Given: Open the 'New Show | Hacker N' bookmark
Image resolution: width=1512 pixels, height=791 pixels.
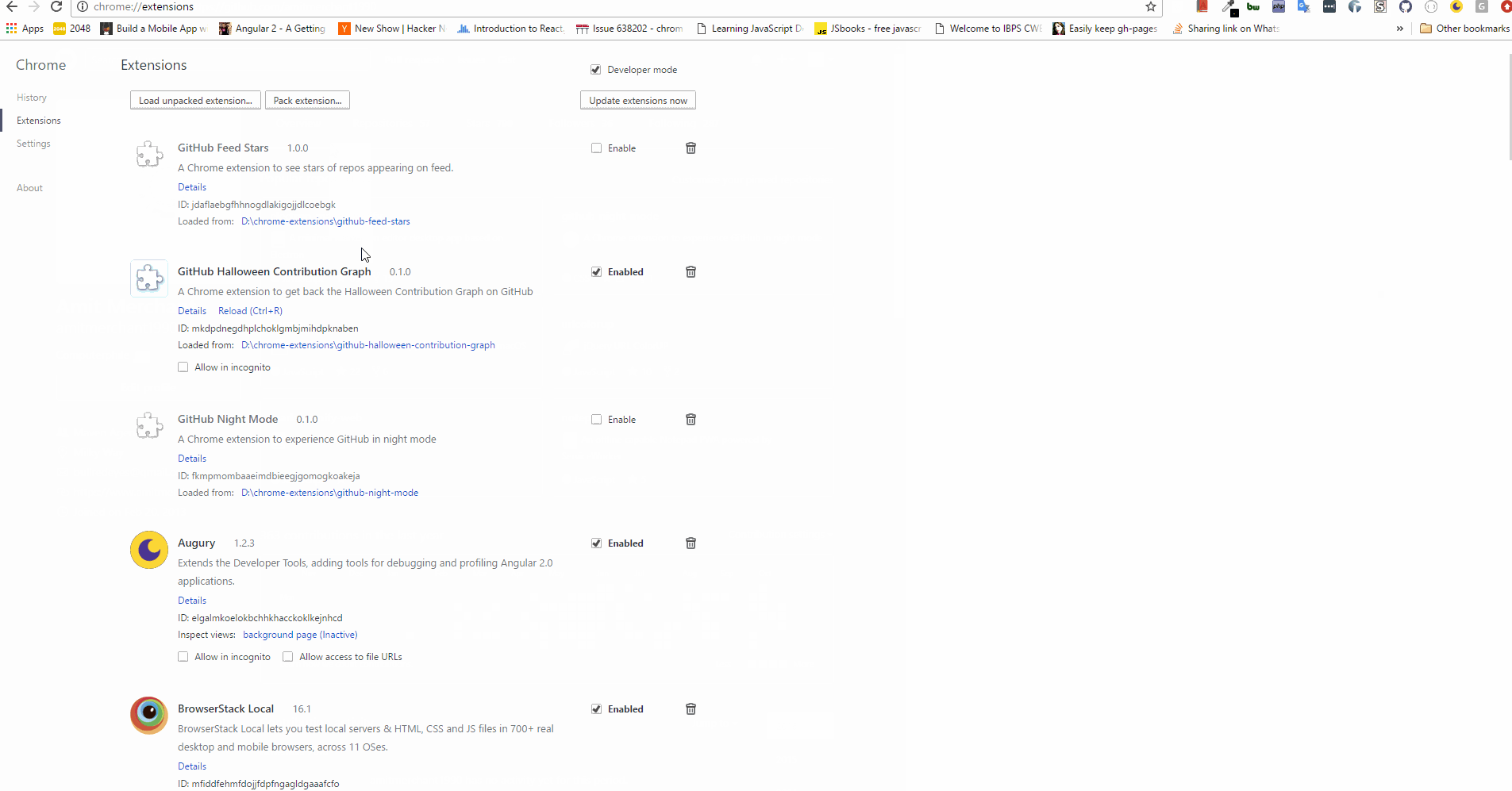Looking at the screenshot, I should tap(392, 29).
